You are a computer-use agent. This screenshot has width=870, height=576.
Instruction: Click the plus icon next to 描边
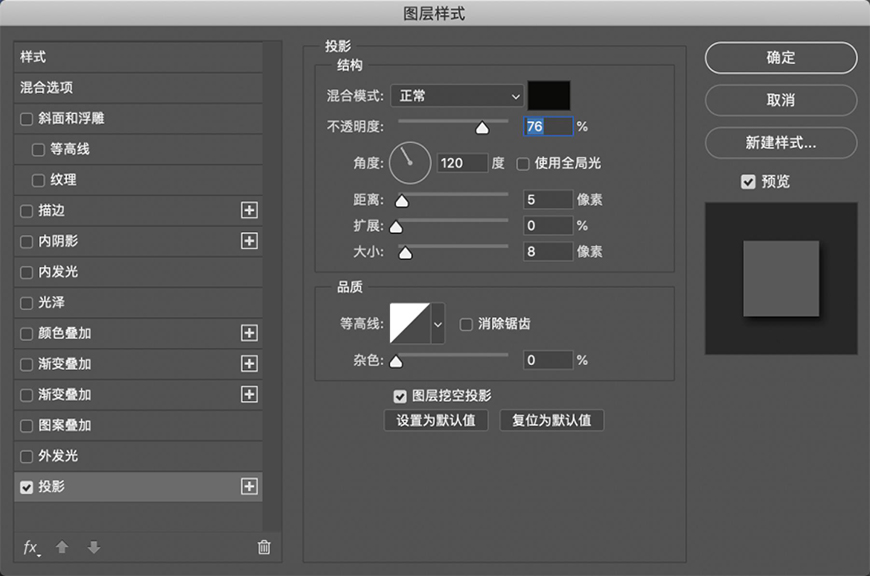[x=249, y=210]
